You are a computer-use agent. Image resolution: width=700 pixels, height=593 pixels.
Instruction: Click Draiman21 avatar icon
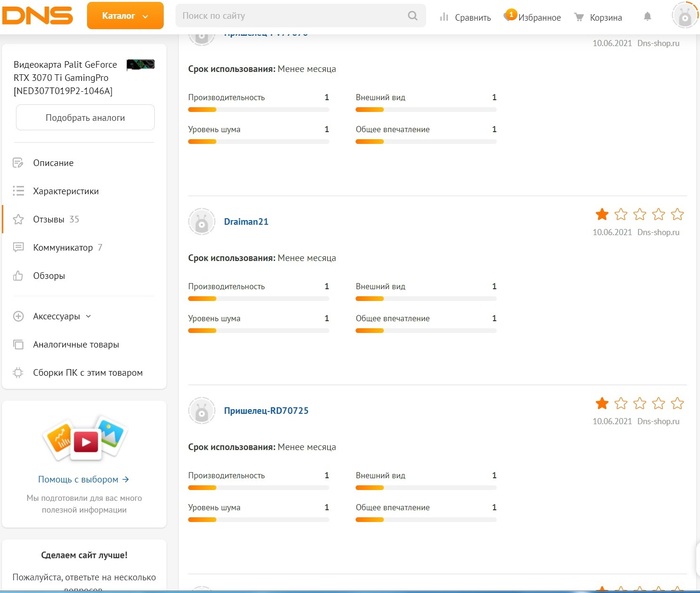click(202, 221)
